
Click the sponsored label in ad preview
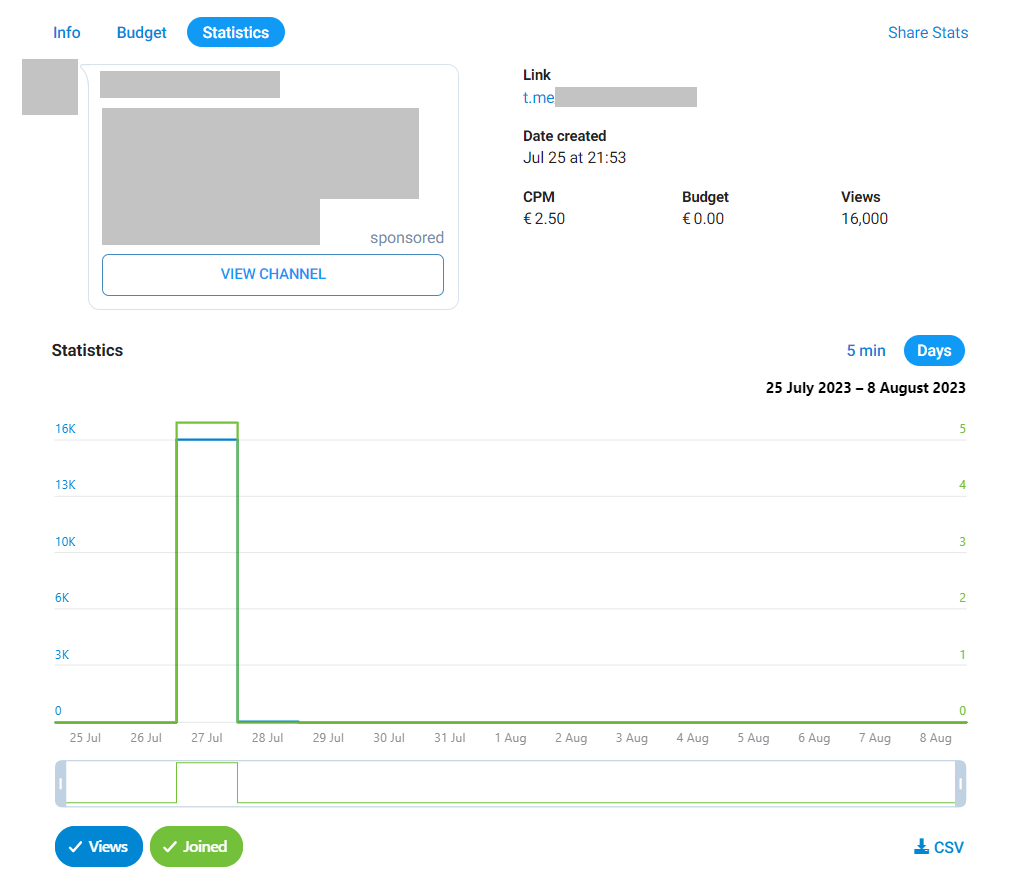pyautogui.click(x=406, y=238)
